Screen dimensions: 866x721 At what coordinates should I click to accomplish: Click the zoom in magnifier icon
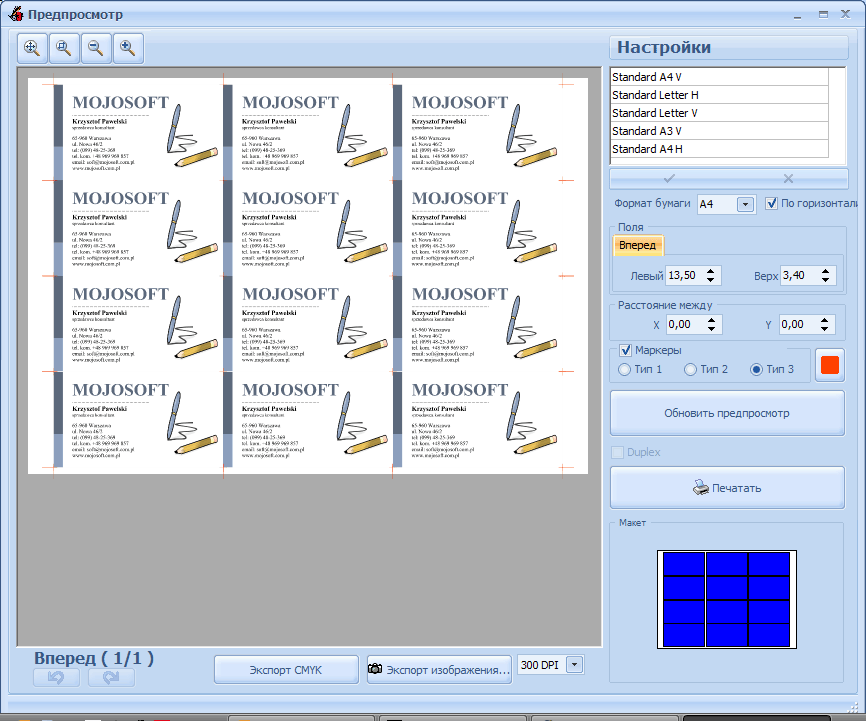click(x=128, y=48)
